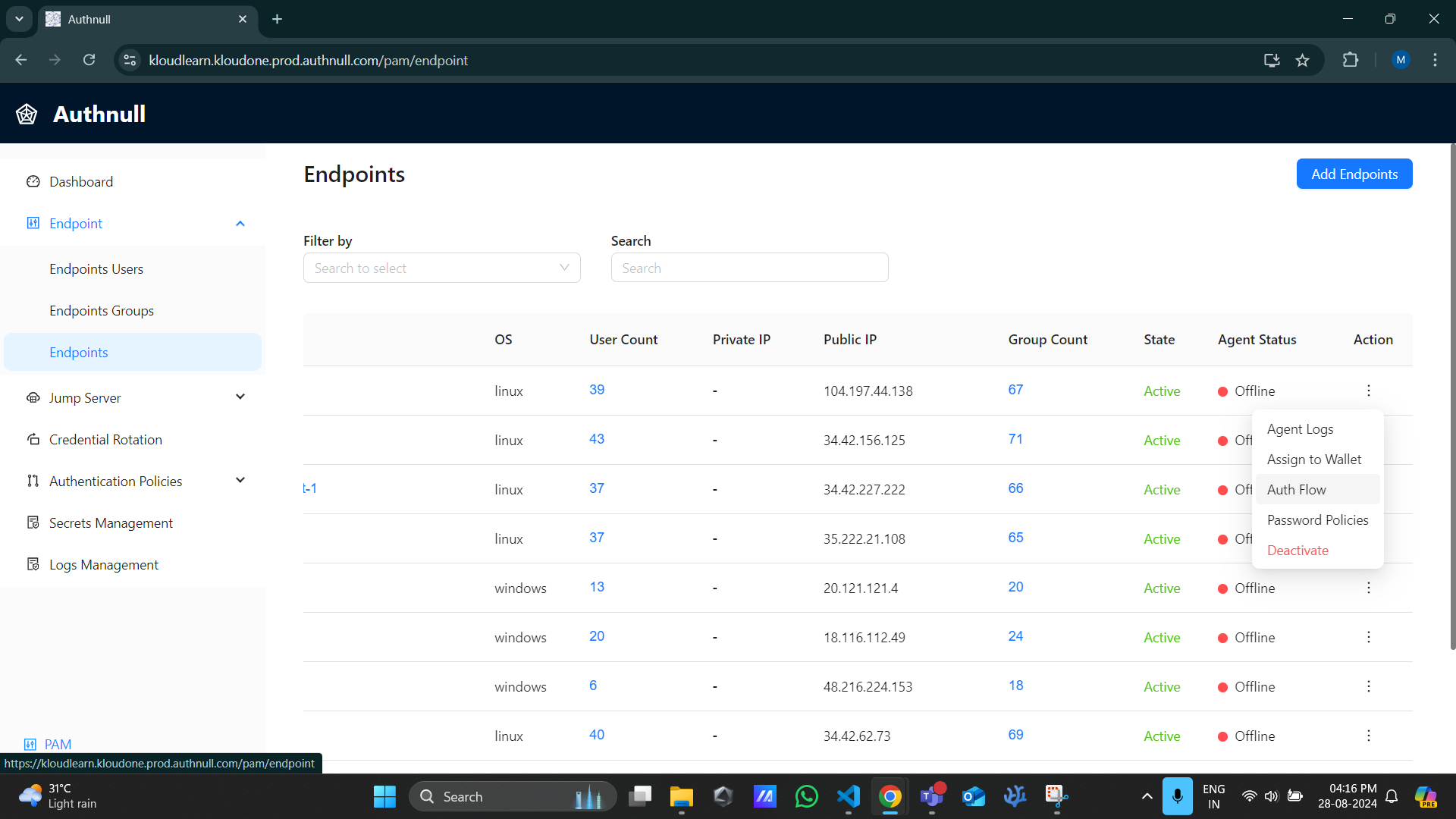Open Logs Management in the sidebar
Viewport: 1456px width, 819px height.
[x=104, y=564]
